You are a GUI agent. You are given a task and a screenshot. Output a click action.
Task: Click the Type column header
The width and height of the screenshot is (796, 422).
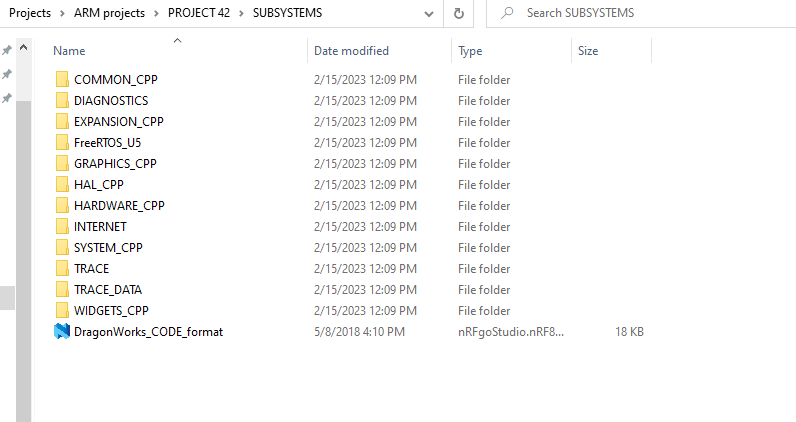[470, 51]
